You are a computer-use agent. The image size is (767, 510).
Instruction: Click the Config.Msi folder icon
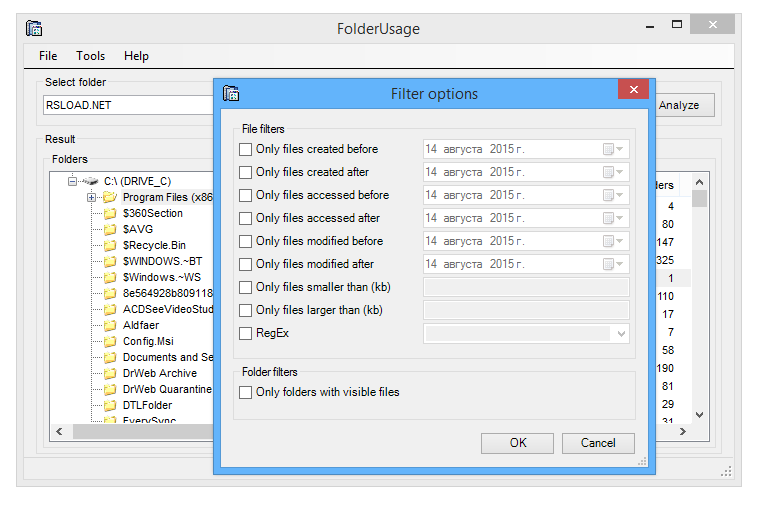pyautogui.click(x=110, y=341)
